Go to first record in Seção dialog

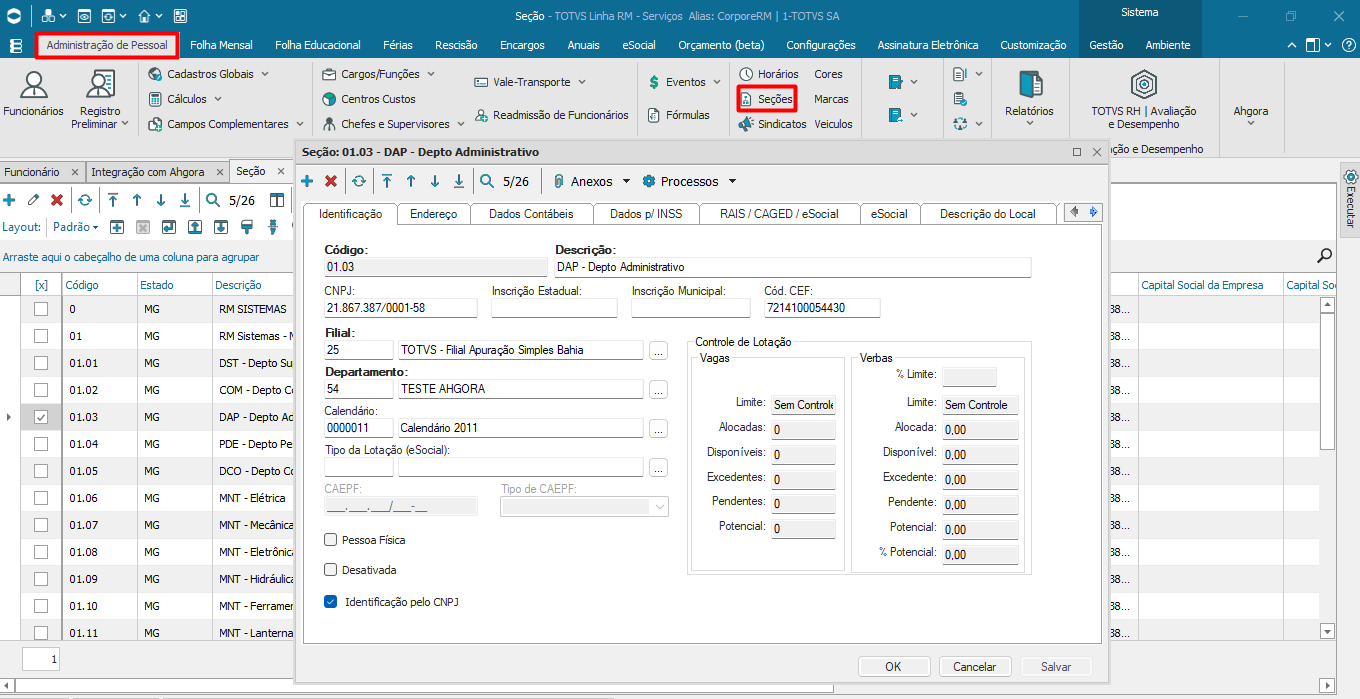coord(387,181)
